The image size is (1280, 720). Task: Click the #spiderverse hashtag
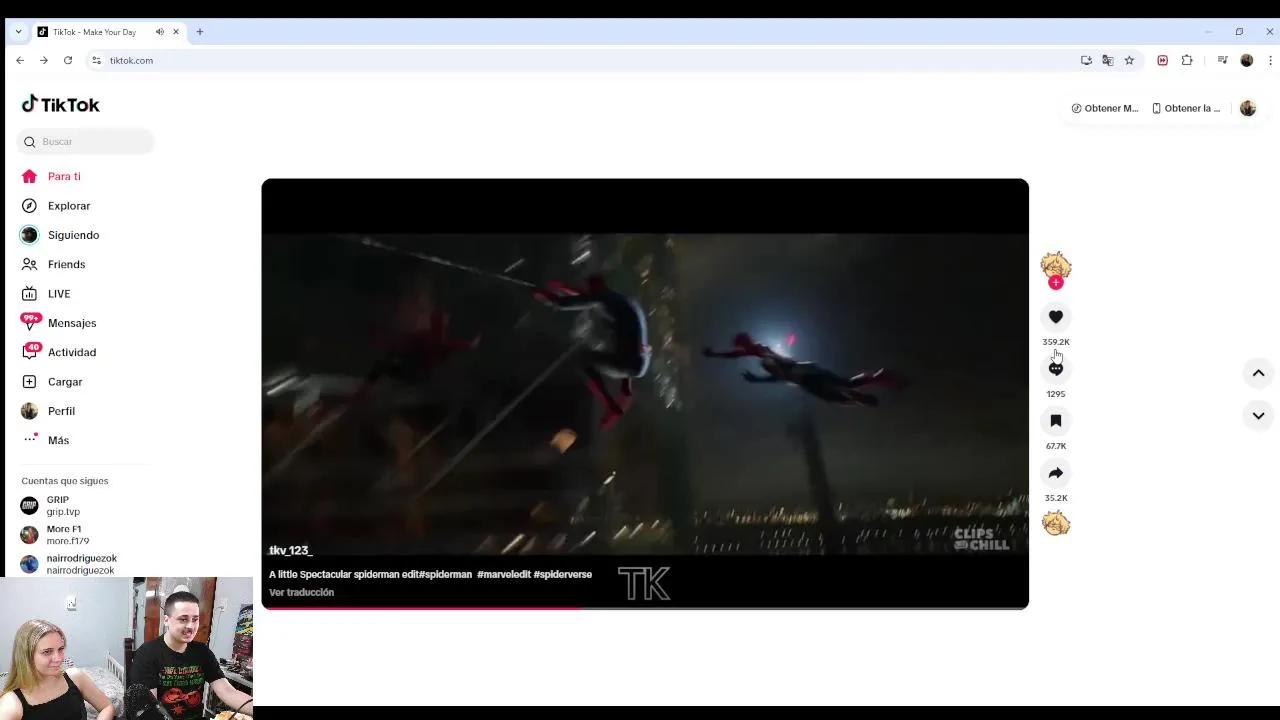(563, 575)
